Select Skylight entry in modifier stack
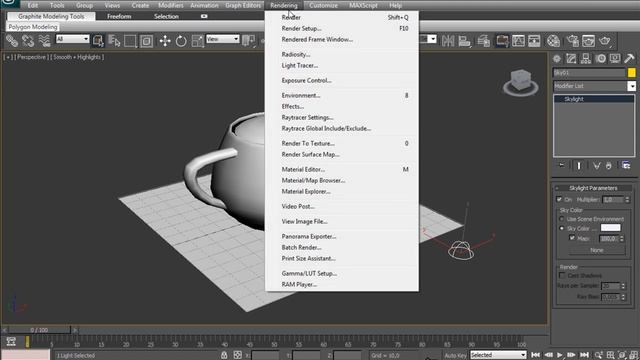The image size is (640, 360). click(x=594, y=99)
